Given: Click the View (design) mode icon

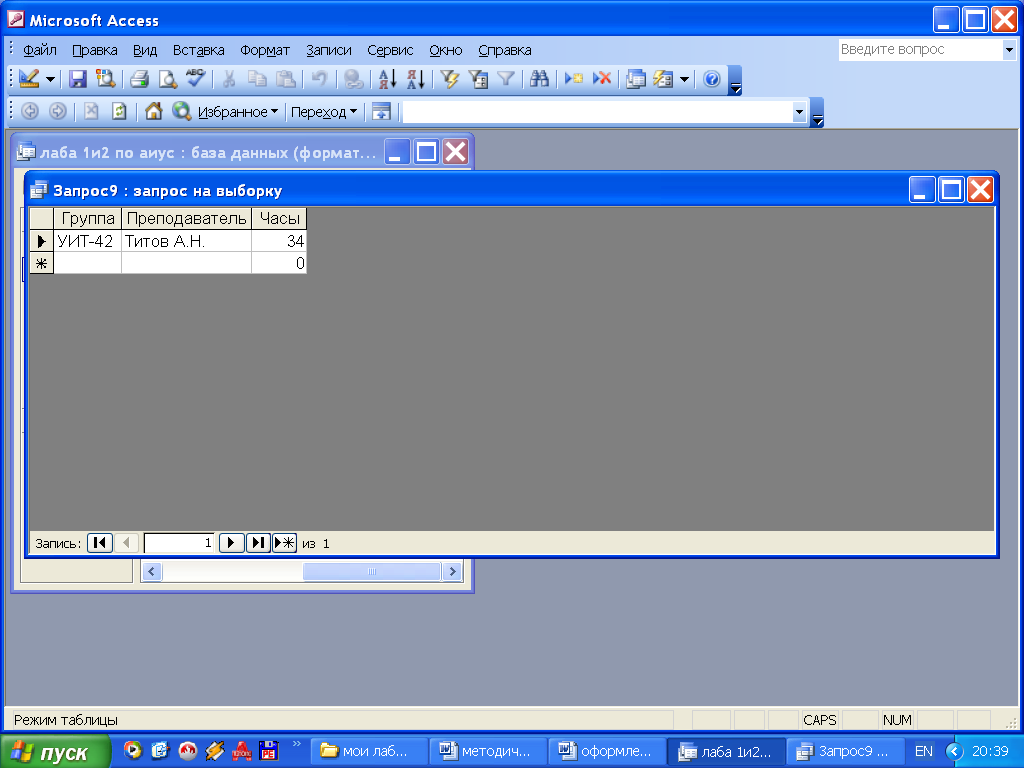Looking at the screenshot, I should (29, 79).
